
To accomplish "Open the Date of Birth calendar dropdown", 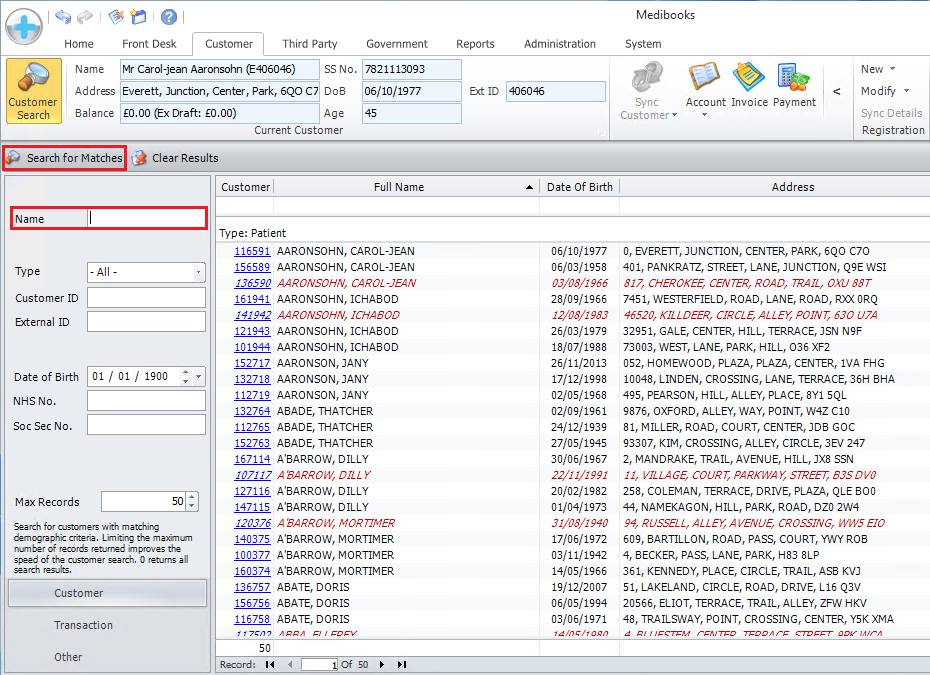I will coord(199,377).
